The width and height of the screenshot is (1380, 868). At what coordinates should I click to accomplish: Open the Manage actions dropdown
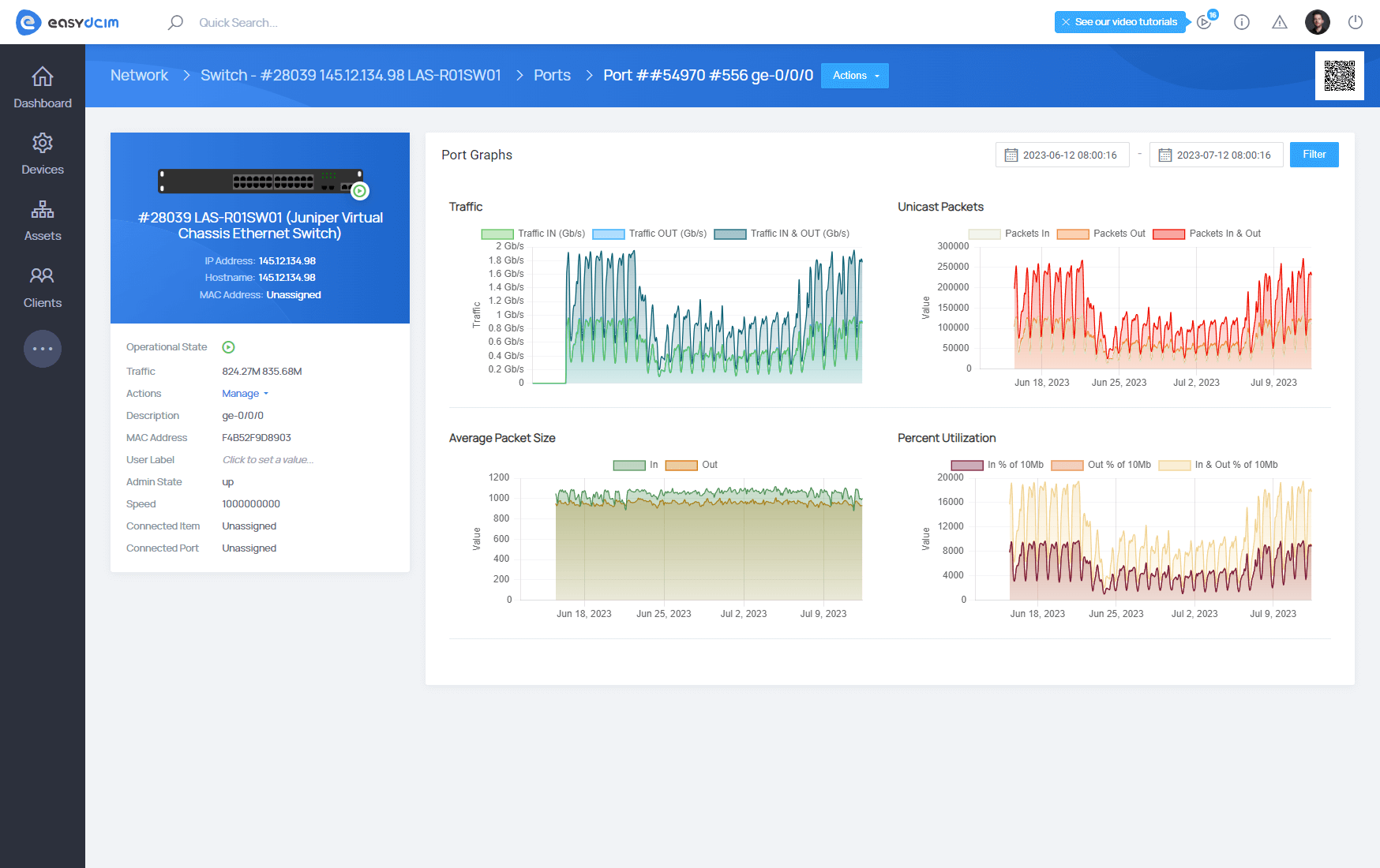click(x=245, y=394)
